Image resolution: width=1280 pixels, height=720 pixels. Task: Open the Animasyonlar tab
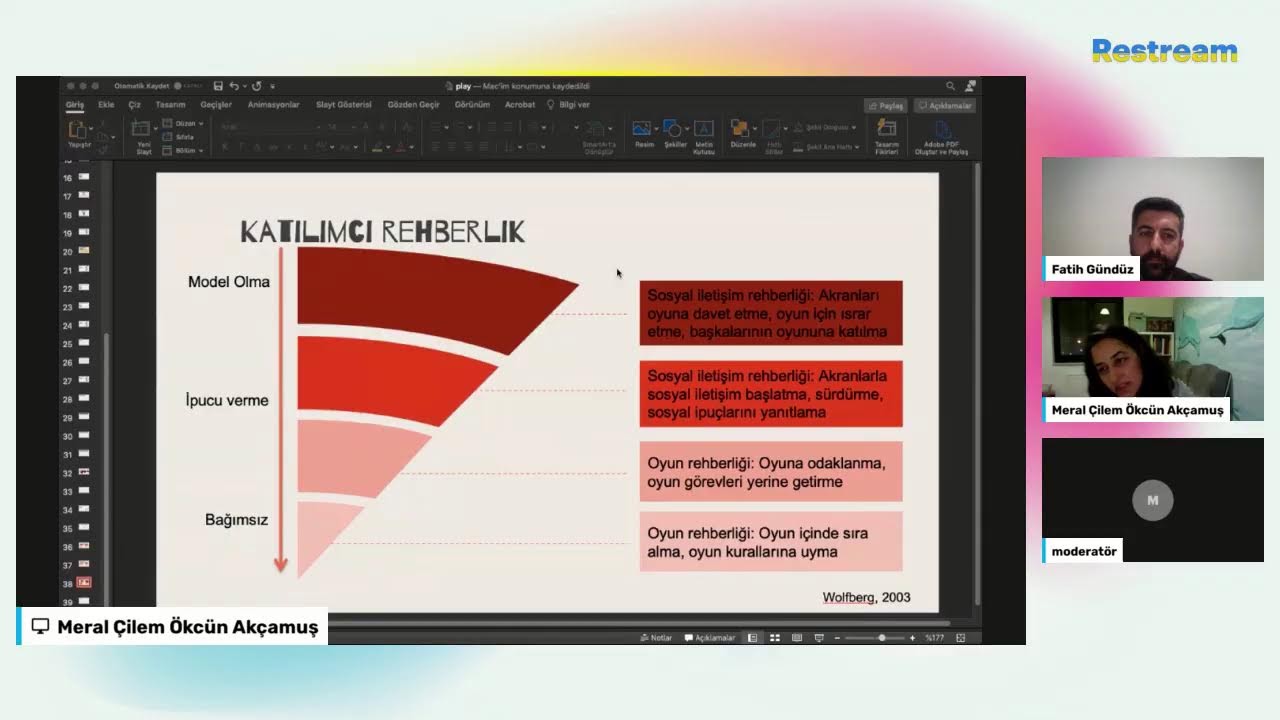tap(273, 104)
